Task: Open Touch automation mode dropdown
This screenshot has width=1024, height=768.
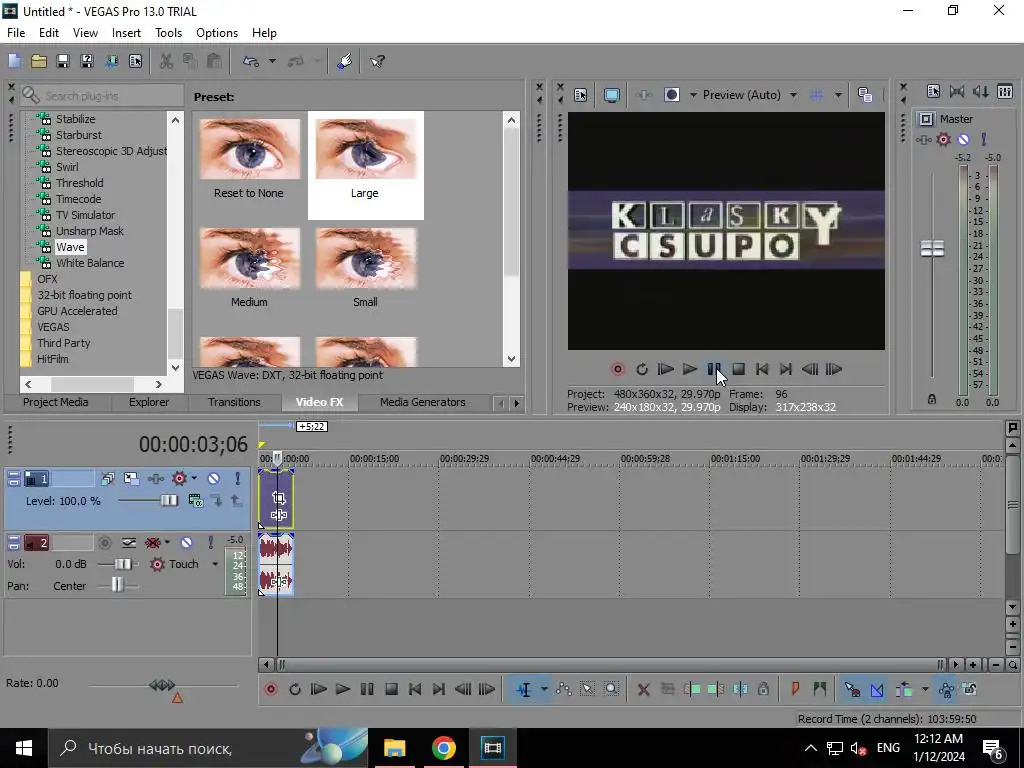Action: click(215, 564)
